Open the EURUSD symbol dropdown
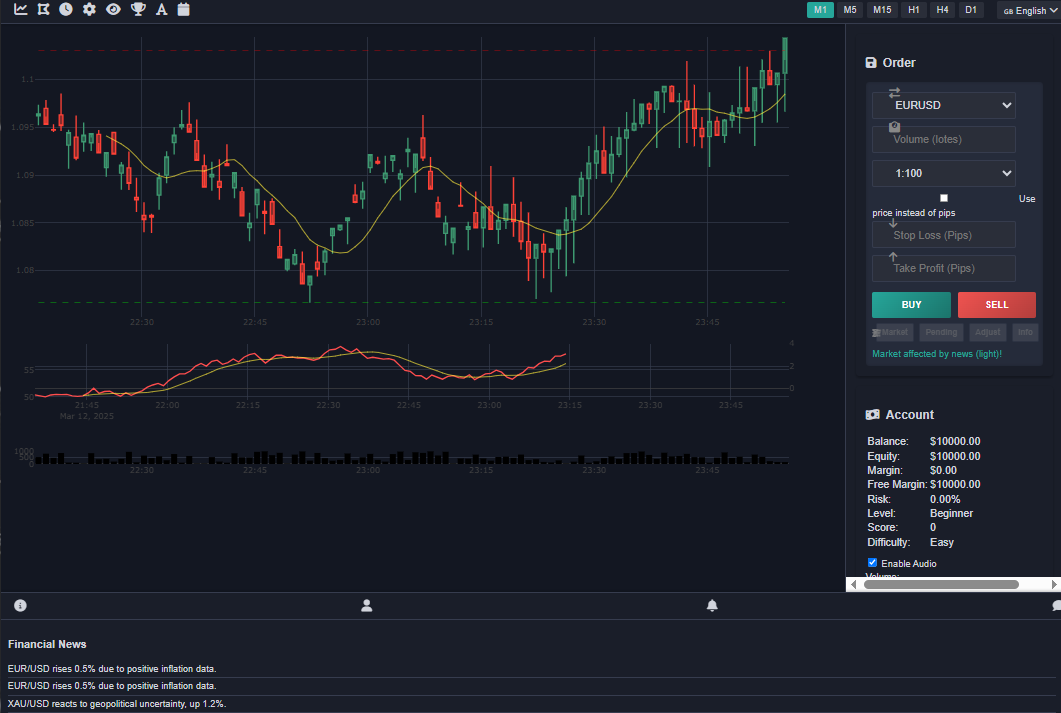 coord(943,105)
